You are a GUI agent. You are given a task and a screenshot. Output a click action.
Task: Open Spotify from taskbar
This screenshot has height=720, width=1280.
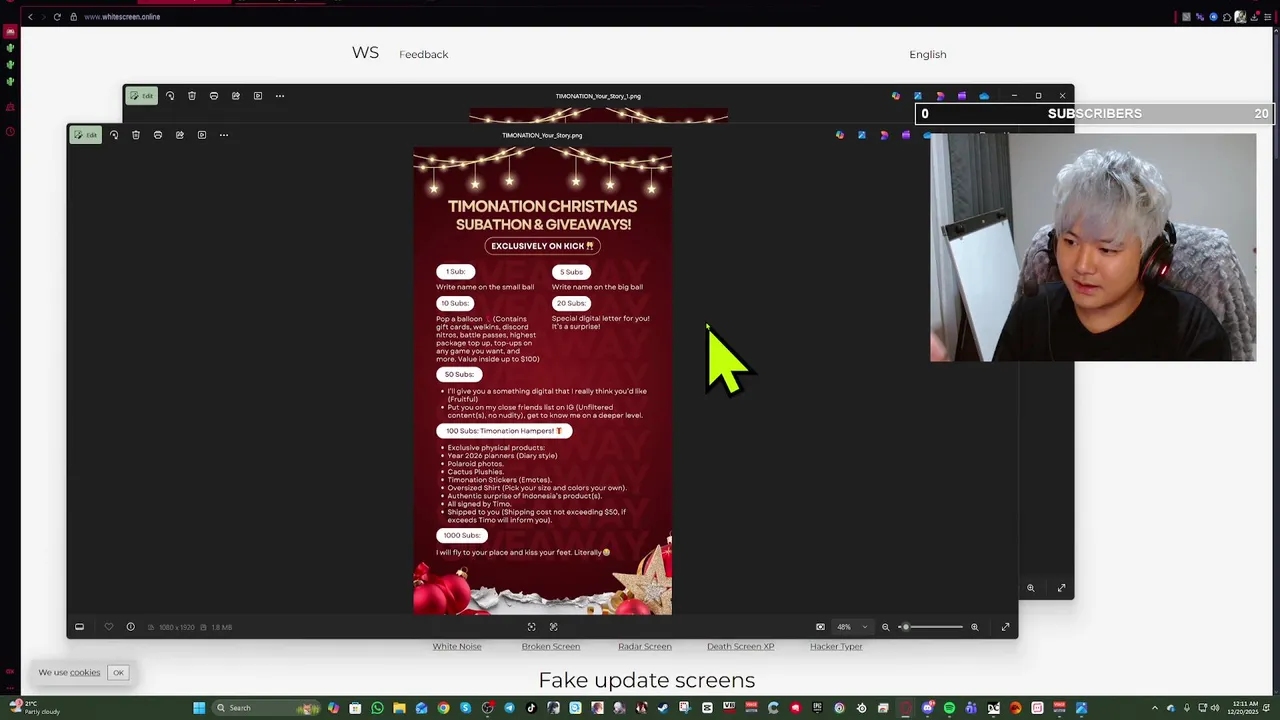[949, 708]
